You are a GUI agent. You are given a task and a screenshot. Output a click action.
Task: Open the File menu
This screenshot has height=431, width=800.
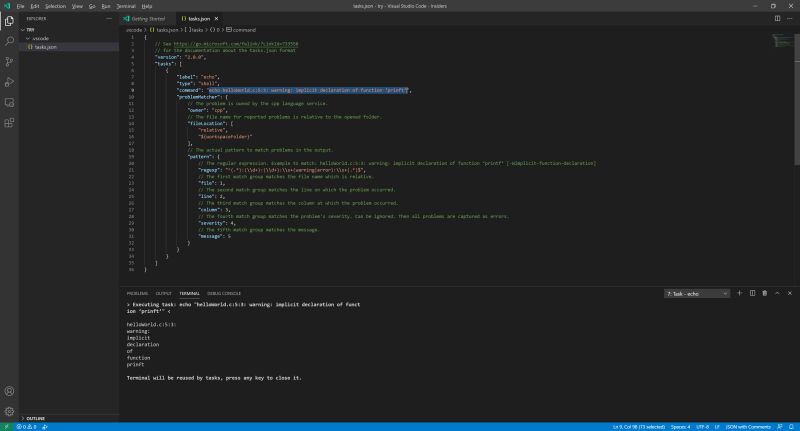pos(20,6)
